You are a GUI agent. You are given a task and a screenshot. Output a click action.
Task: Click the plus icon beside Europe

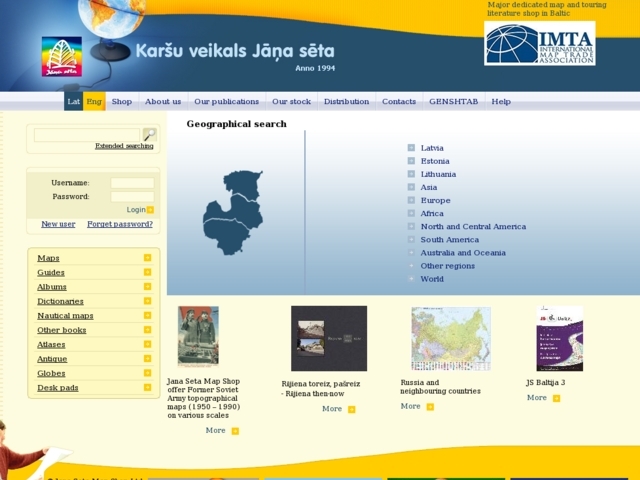(411, 200)
